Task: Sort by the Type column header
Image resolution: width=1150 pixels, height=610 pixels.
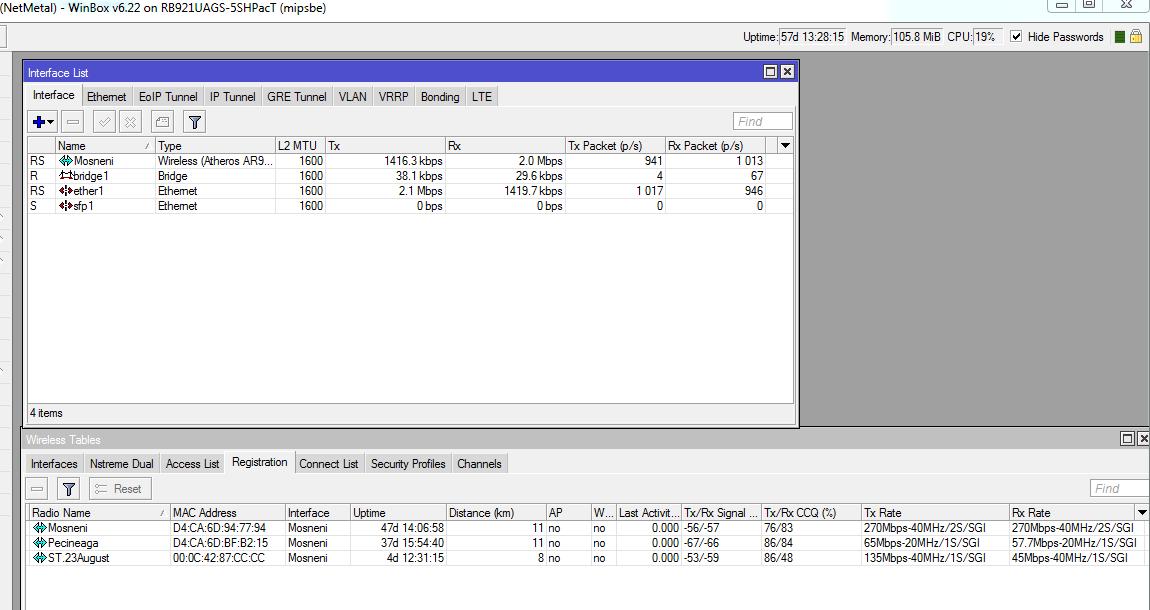Action: tap(216, 145)
